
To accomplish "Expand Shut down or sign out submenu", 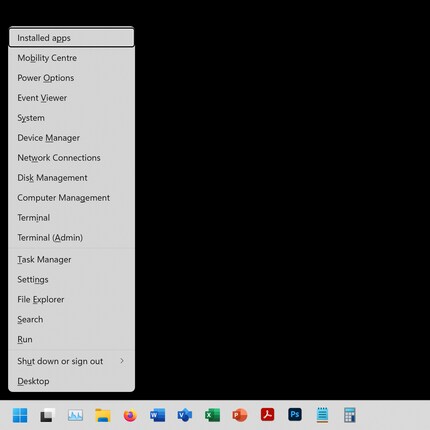I will click(72, 361).
